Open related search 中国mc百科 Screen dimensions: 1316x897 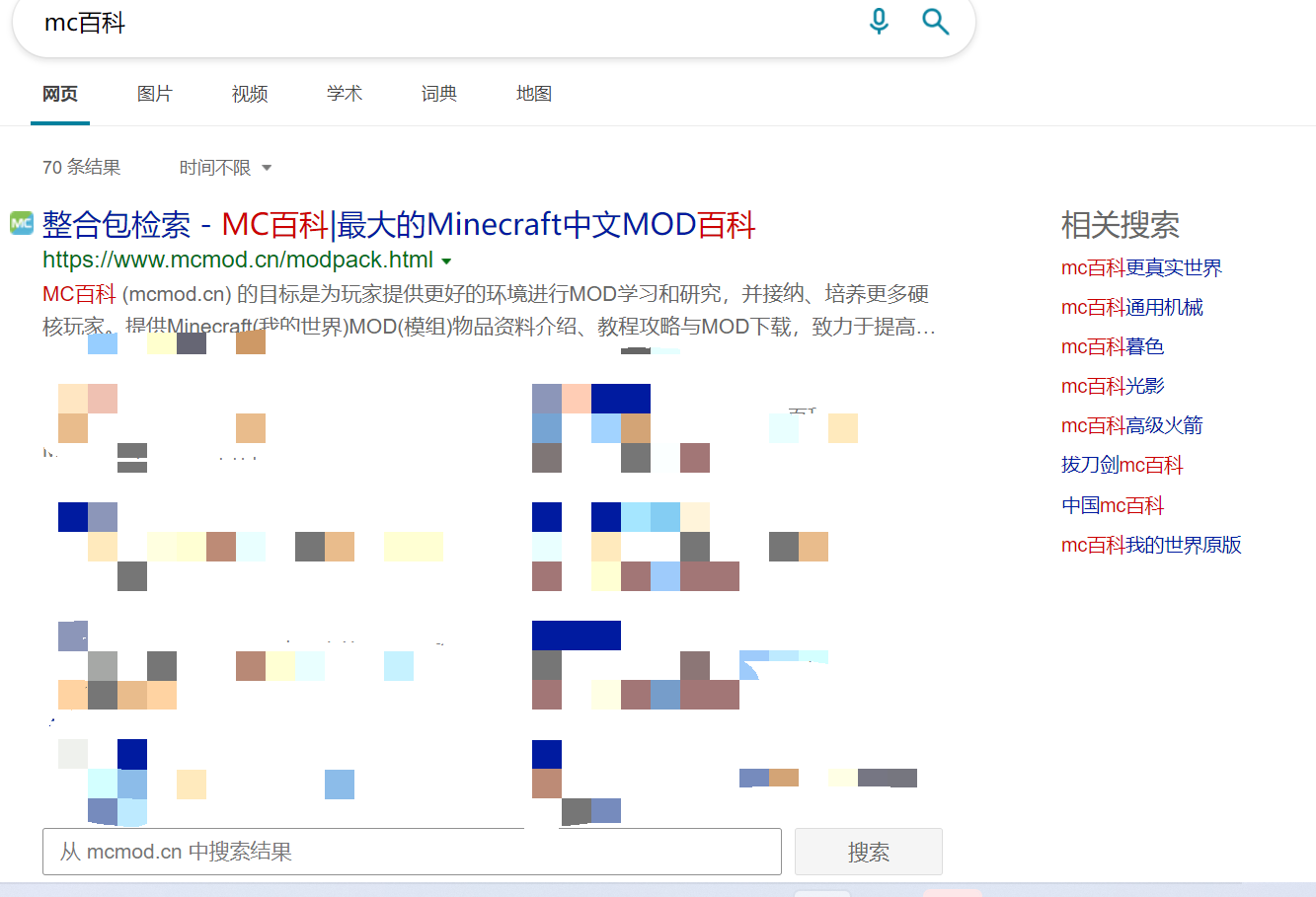[x=1113, y=506]
